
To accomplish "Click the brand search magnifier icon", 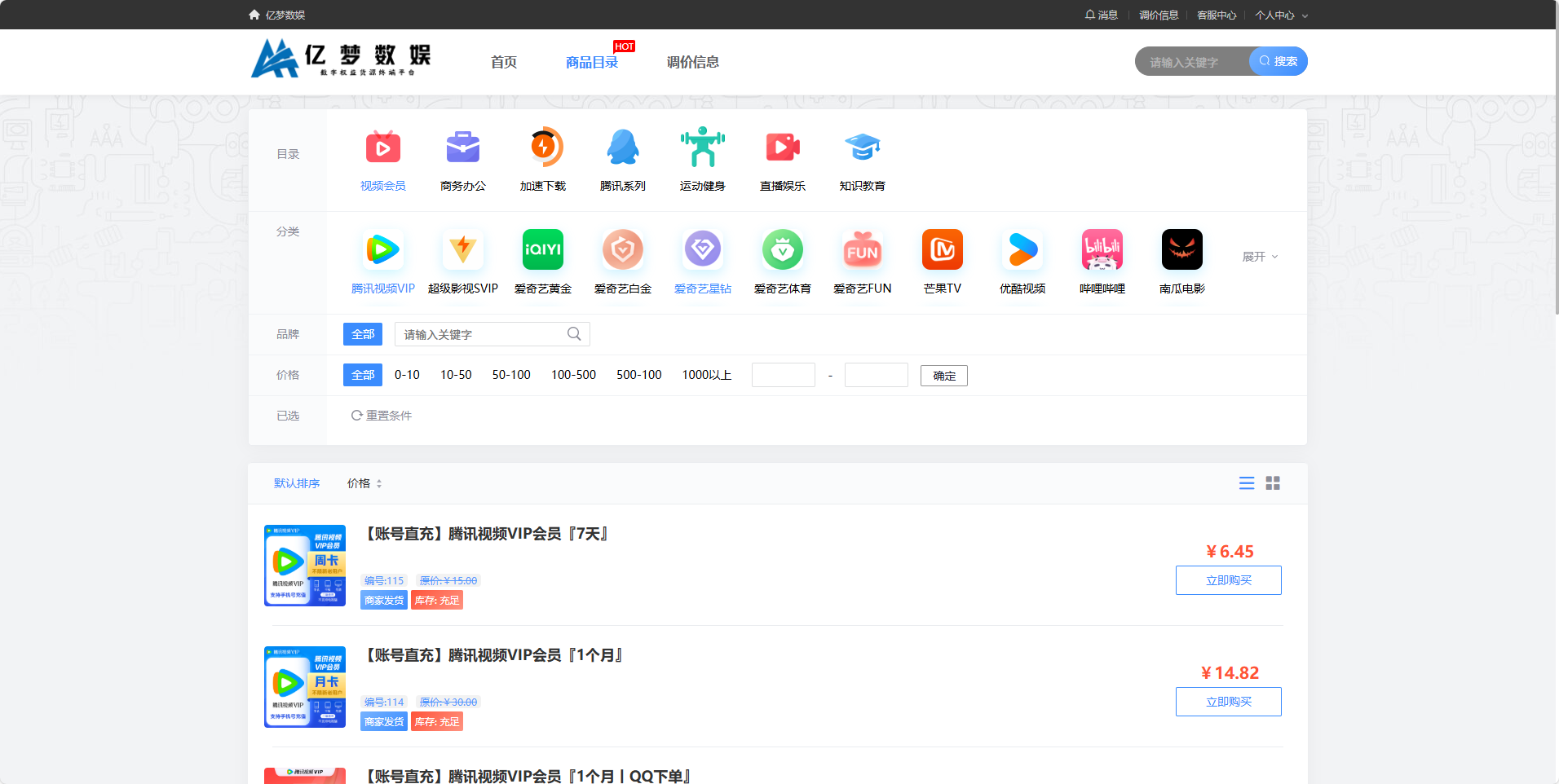I will 574,334.
